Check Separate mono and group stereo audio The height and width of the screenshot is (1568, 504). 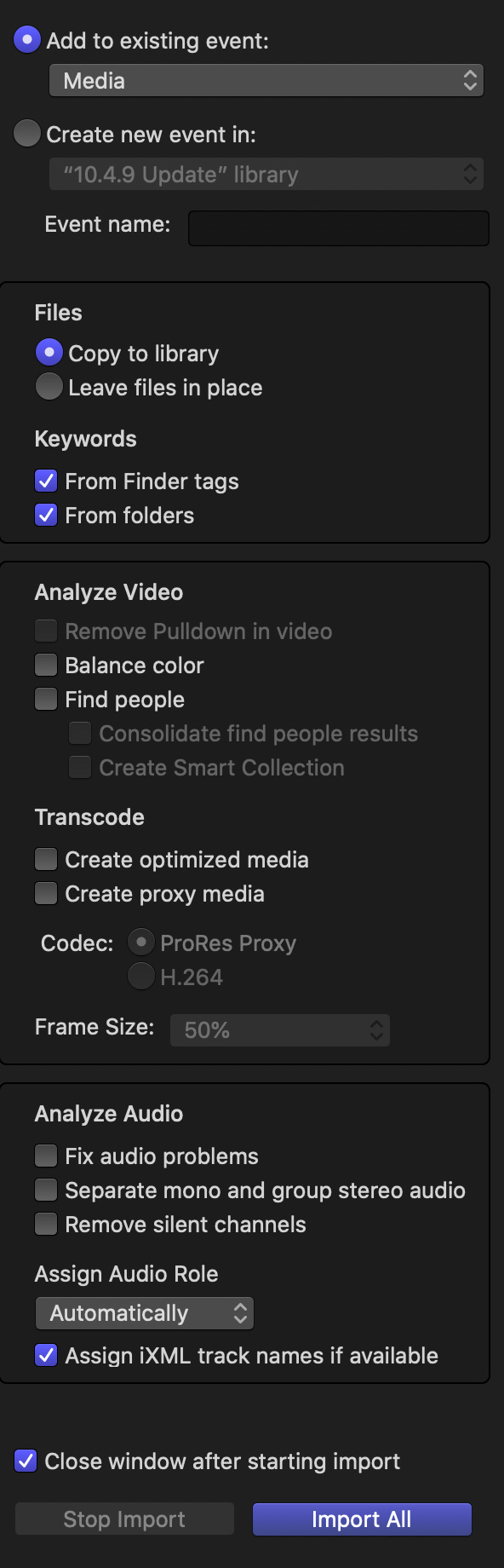(46, 1190)
